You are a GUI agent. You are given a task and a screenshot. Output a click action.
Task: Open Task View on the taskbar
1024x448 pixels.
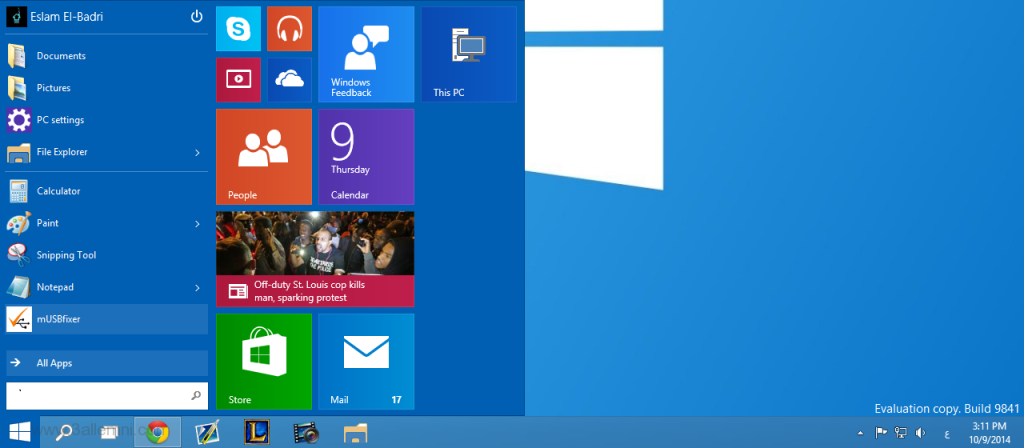[110, 432]
